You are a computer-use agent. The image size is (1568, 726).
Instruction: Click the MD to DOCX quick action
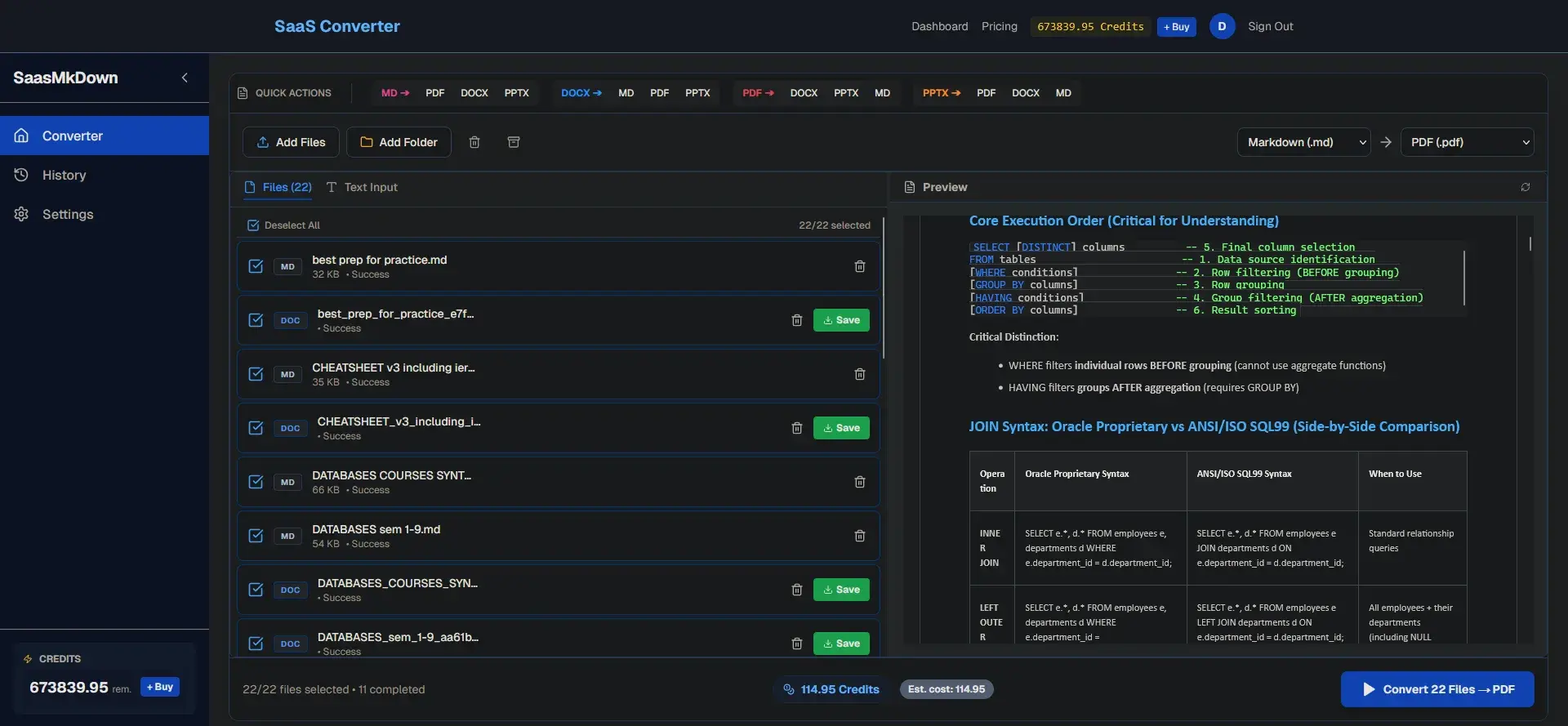474,93
